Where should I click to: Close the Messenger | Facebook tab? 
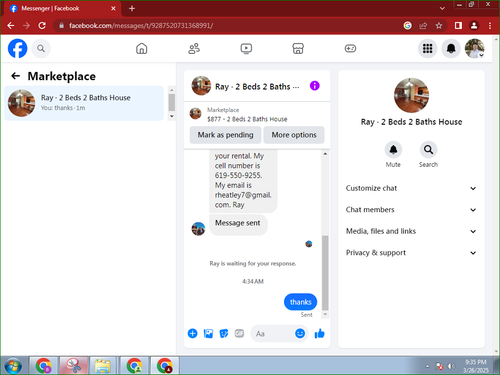(x=113, y=8)
